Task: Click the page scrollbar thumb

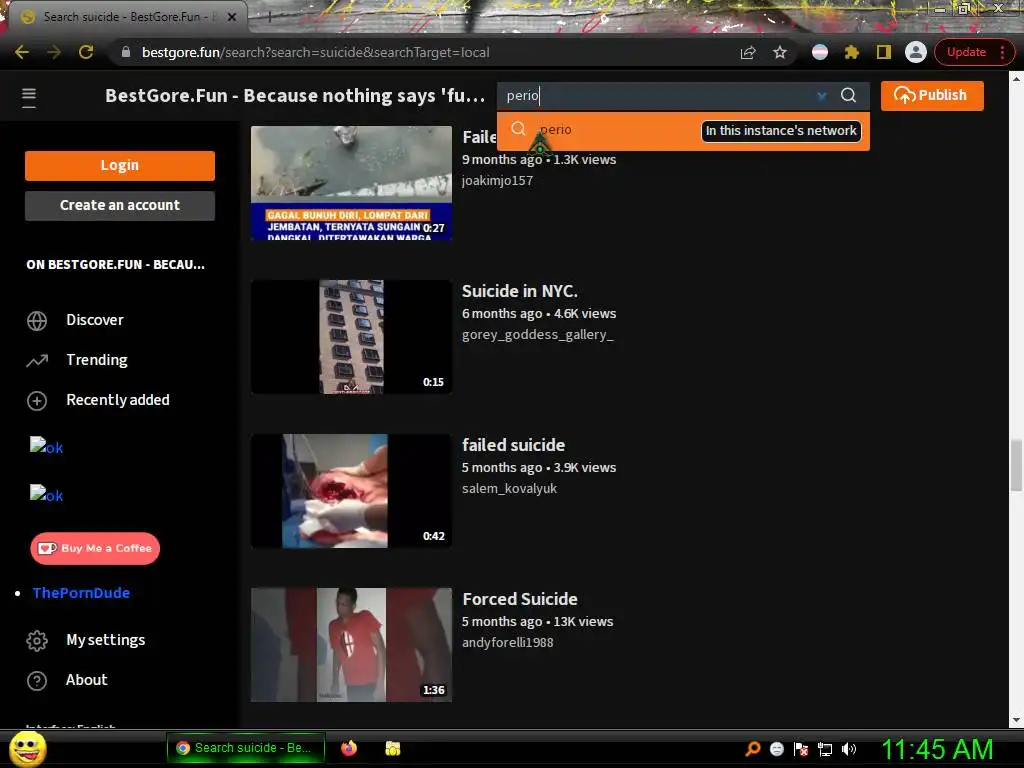Action: (x=1016, y=466)
